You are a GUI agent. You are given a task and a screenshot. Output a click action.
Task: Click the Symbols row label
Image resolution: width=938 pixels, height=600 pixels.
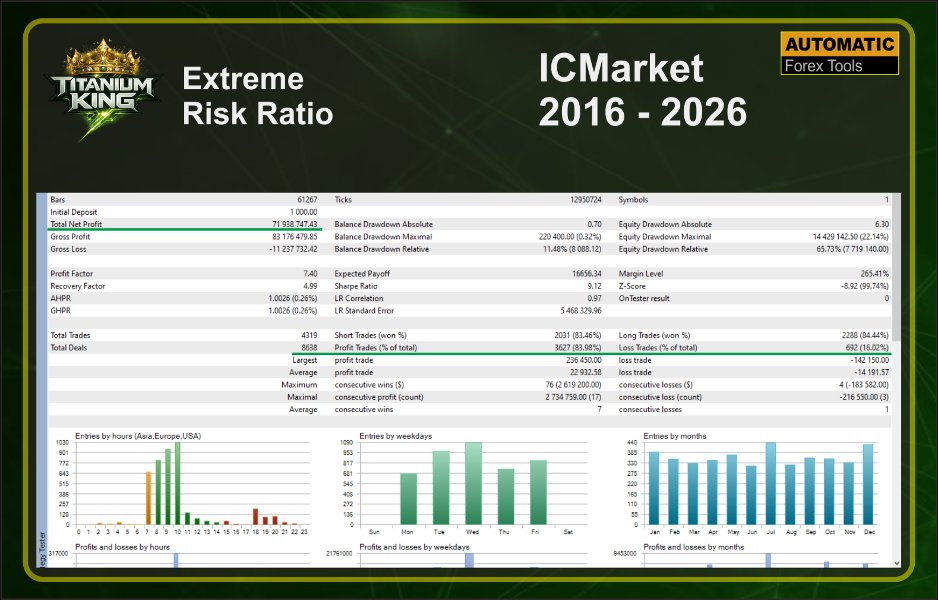tap(633, 200)
